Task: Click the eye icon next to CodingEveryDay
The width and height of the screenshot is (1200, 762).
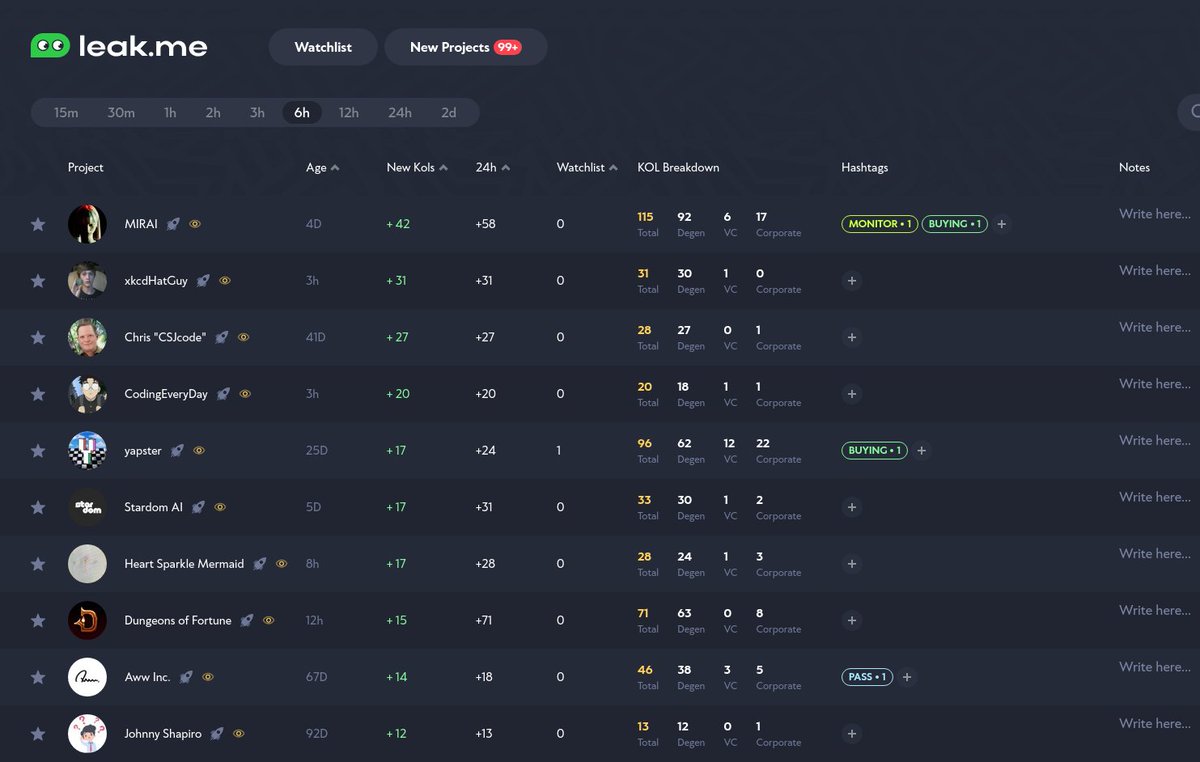Action: point(246,394)
